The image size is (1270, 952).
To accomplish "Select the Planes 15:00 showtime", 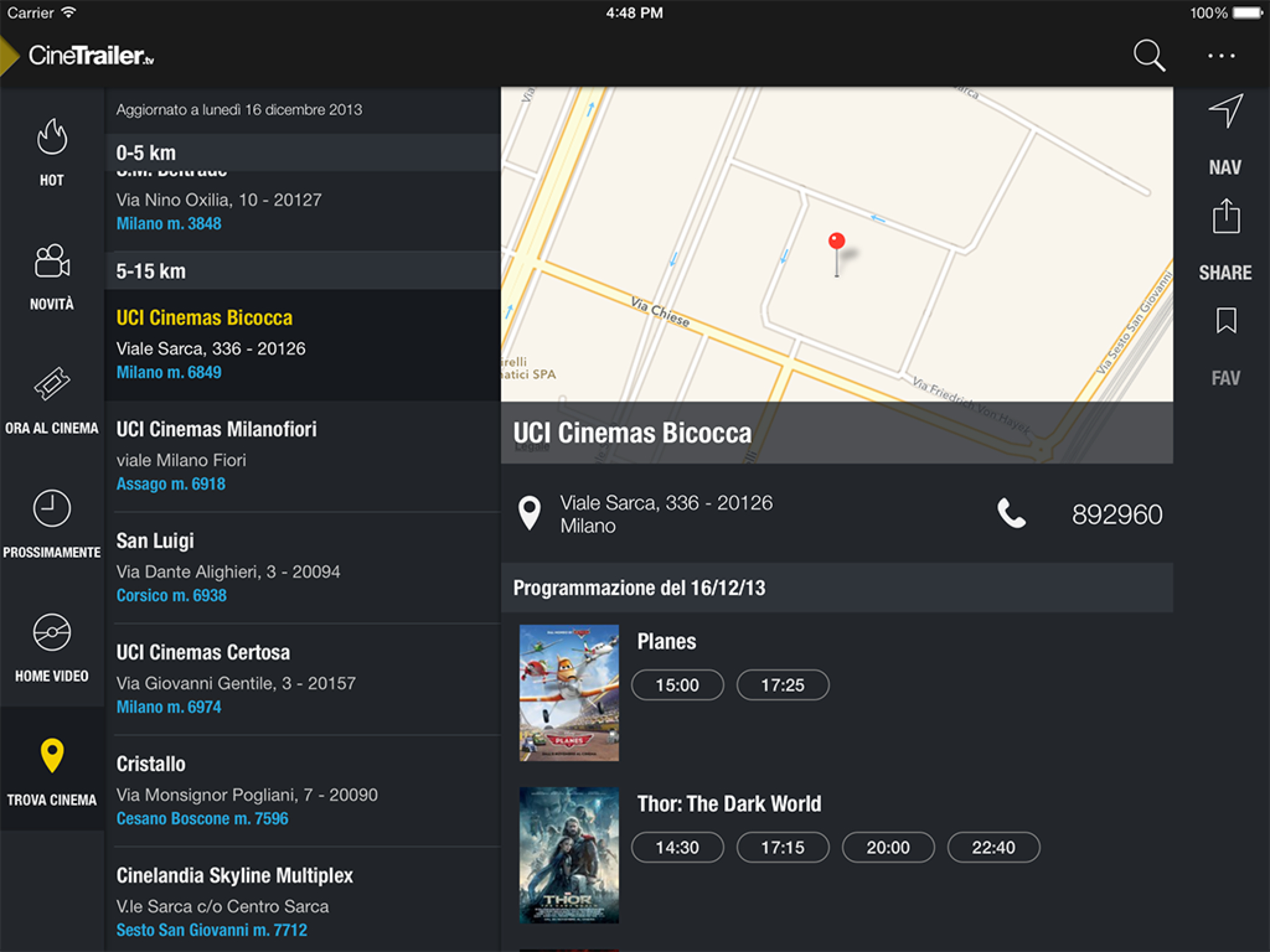I will tap(677, 685).
